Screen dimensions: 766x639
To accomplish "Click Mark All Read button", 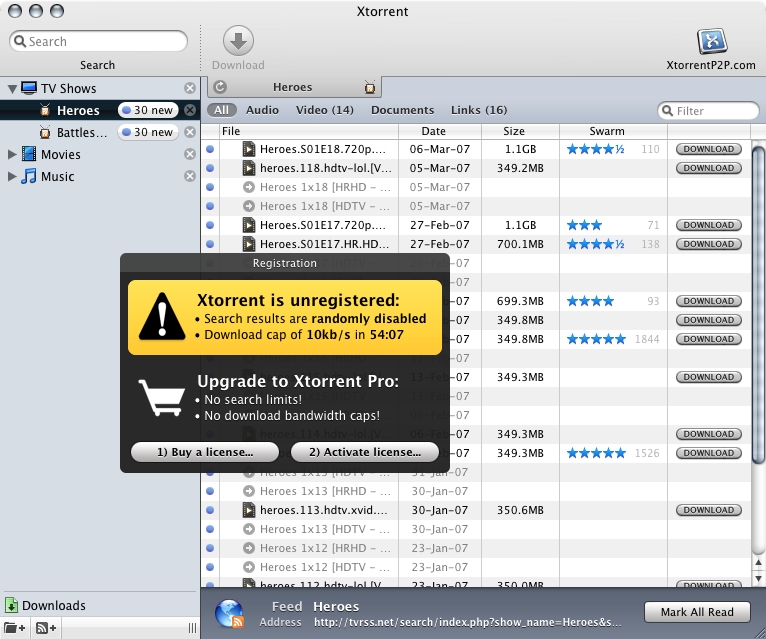I will (697, 612).
